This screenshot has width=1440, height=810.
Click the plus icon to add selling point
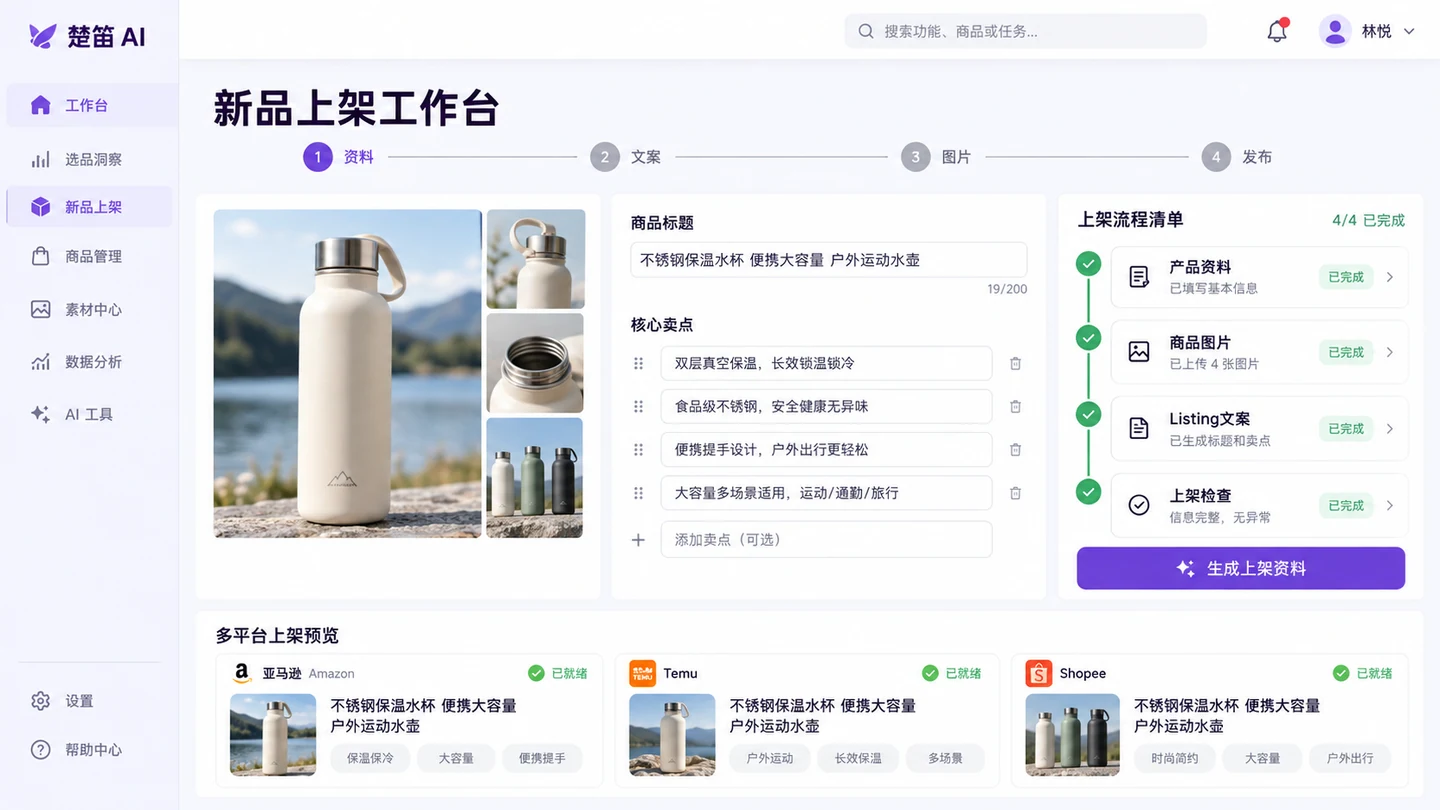pos(638,540)
